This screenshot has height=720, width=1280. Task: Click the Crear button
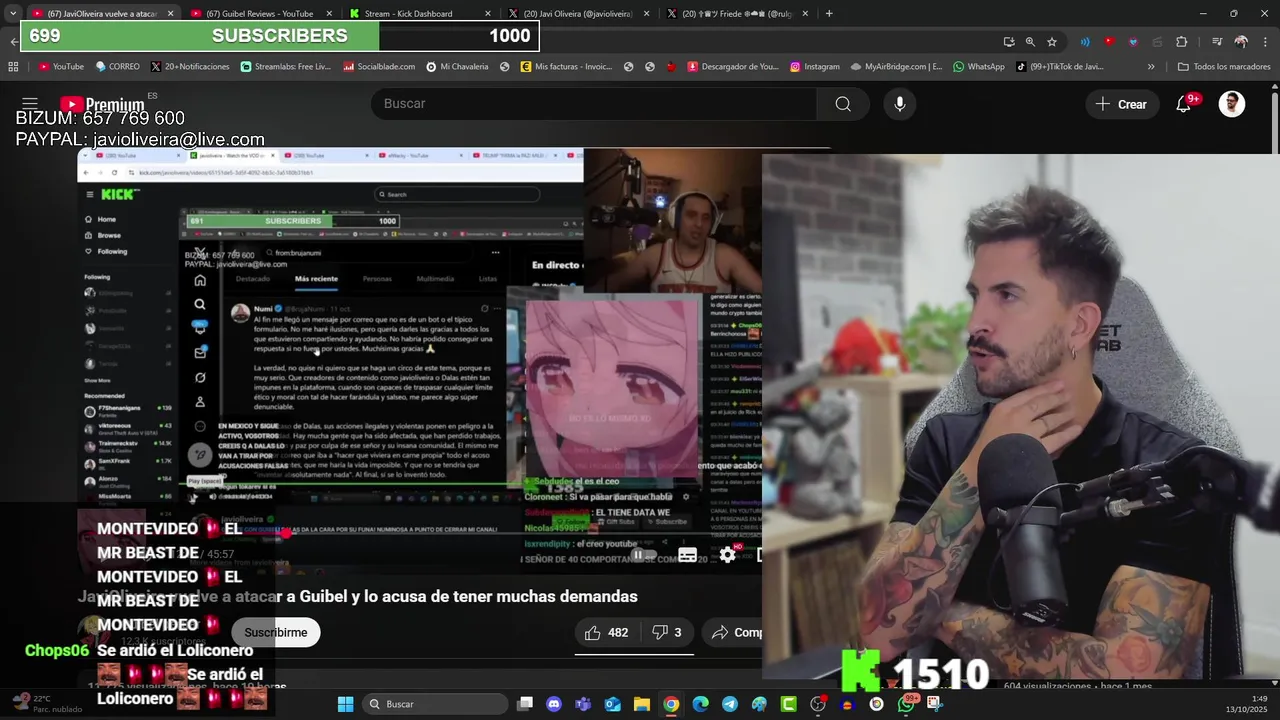pyautogui.click(x=1121, y=104)
